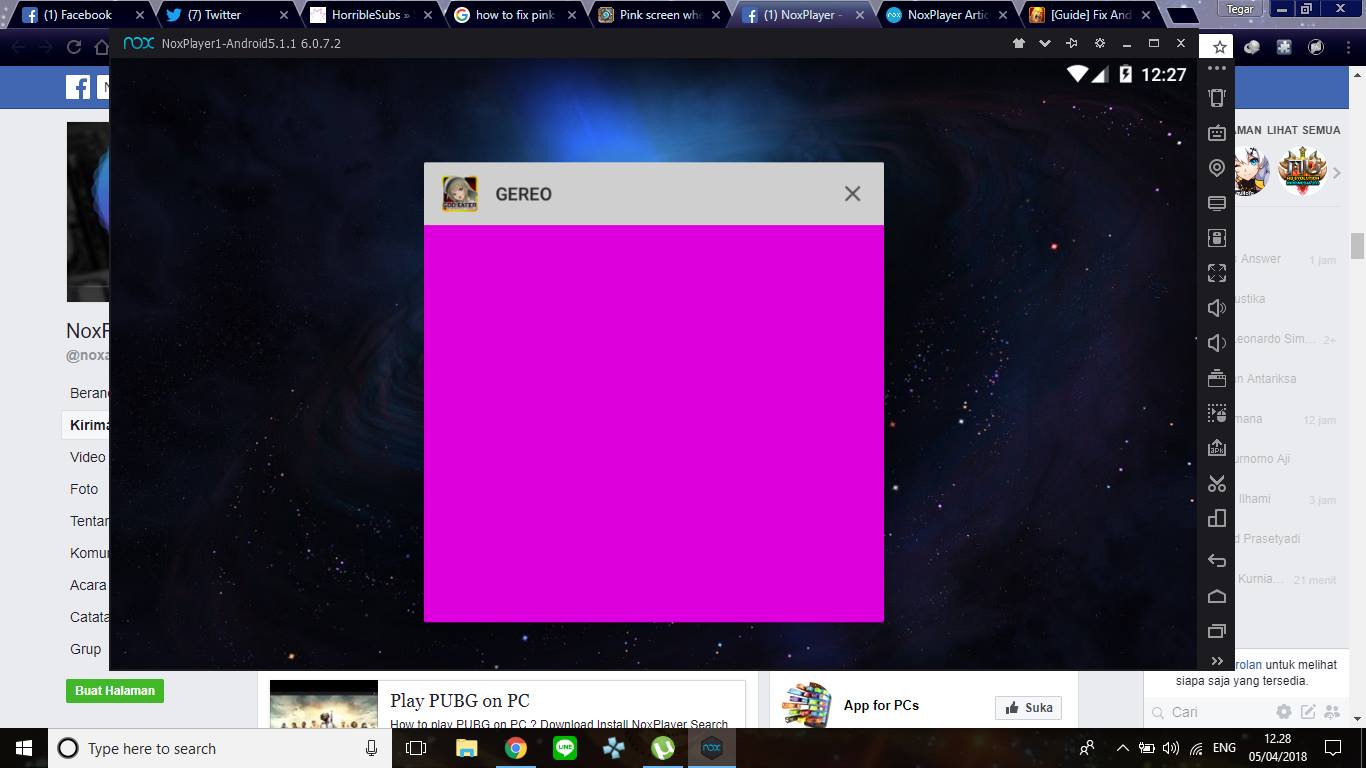Image resolution: width=1366 pixels, height=768 pixels.
Task: Open the Nox title bar dropdown arrow
Action: pyautogui.click(x=1045, y=44)
